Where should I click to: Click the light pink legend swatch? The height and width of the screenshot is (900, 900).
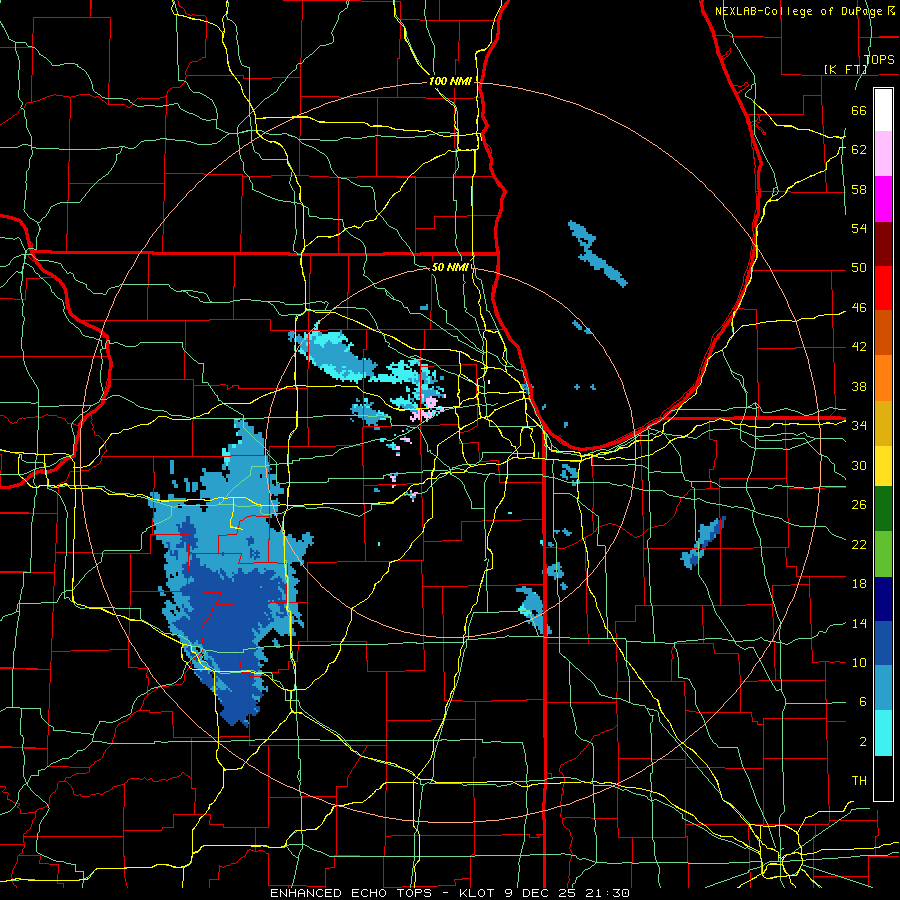tap(883, 154)
